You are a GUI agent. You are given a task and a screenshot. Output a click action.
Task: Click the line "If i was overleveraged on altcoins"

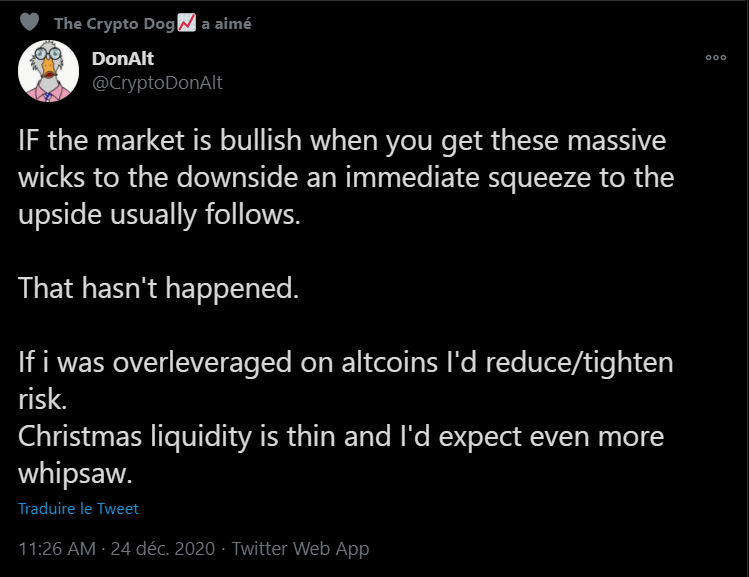pyautogui.click(x=345, y=362)
